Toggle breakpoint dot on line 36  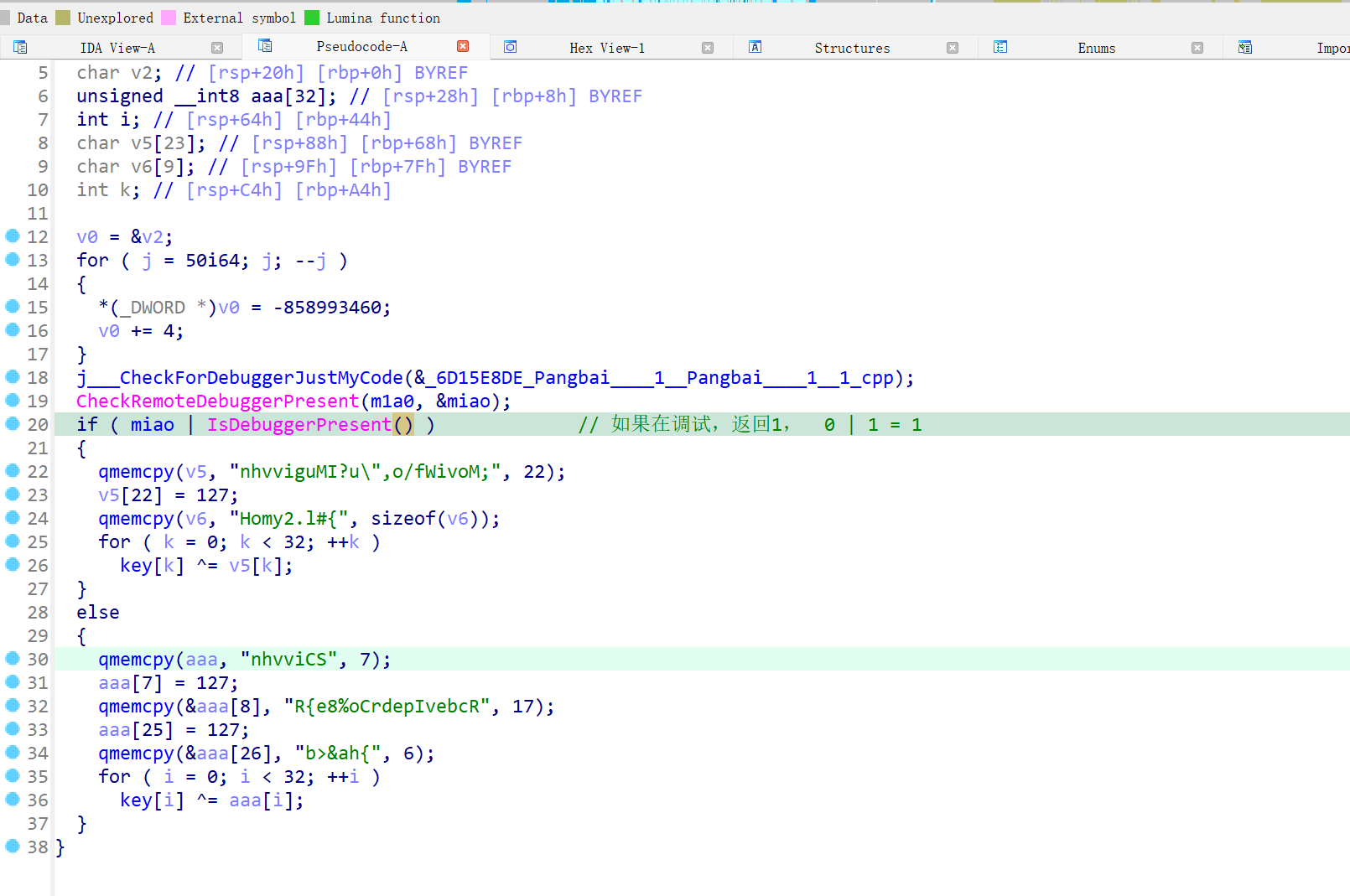point(13,800)
